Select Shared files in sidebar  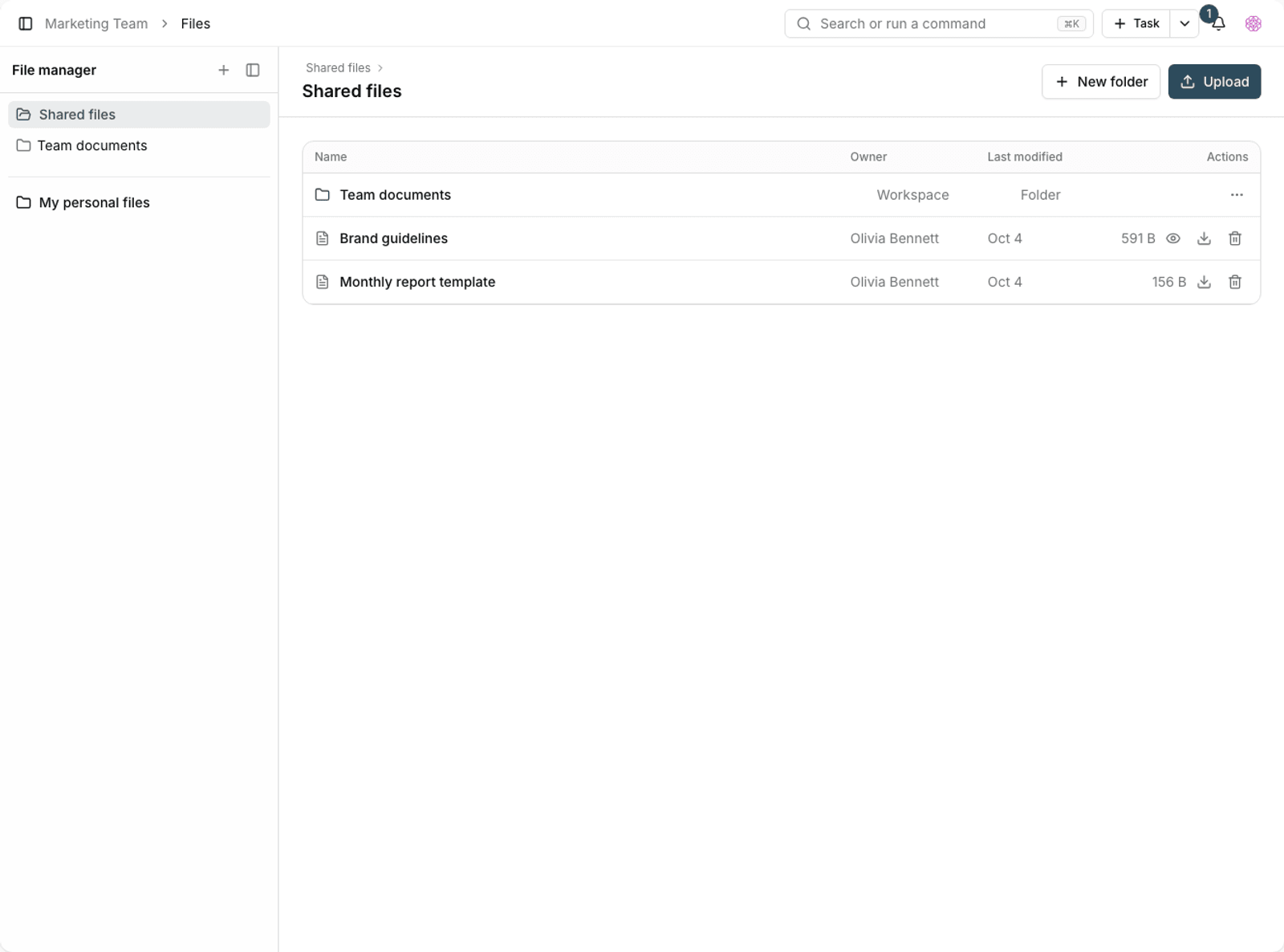point(139,115)
